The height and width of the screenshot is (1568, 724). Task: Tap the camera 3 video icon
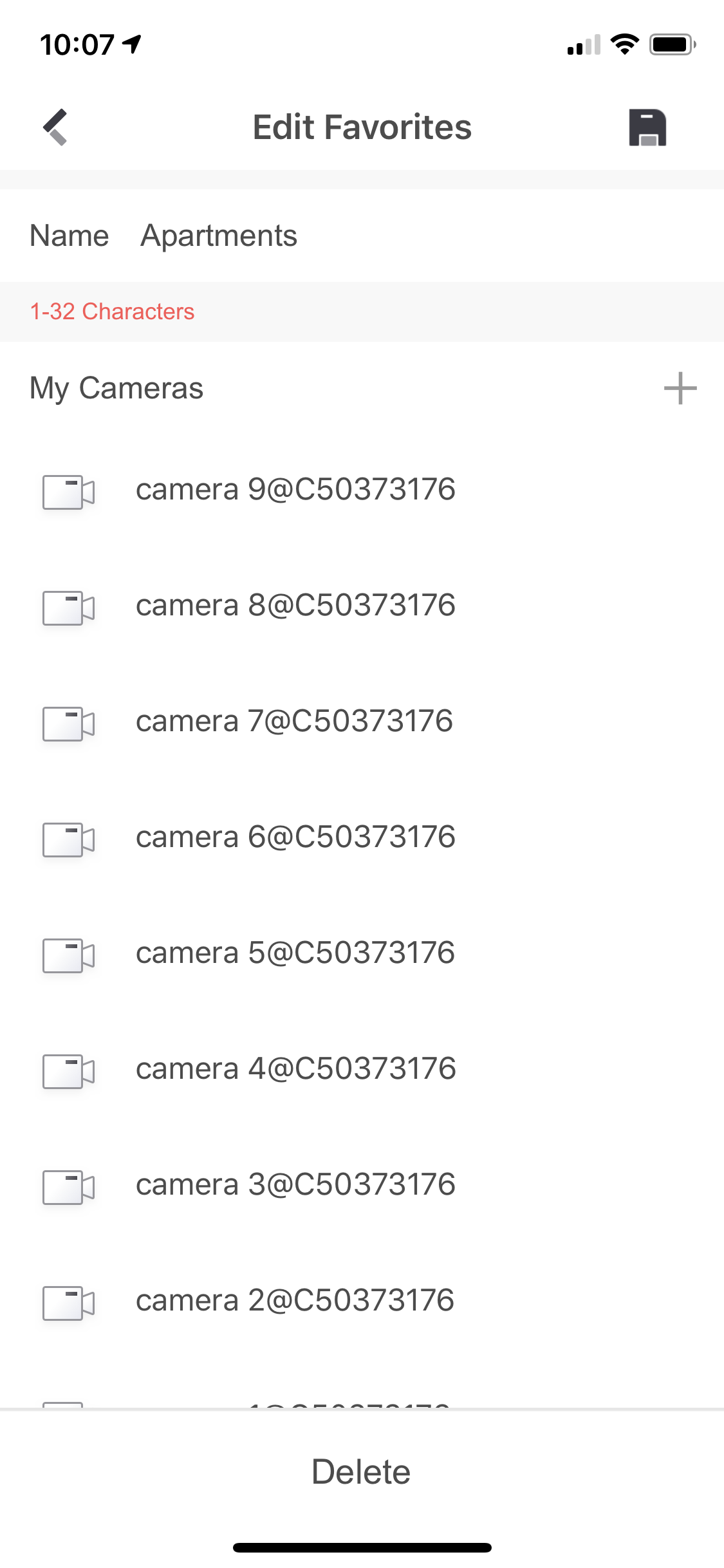tap(68, 1187)
